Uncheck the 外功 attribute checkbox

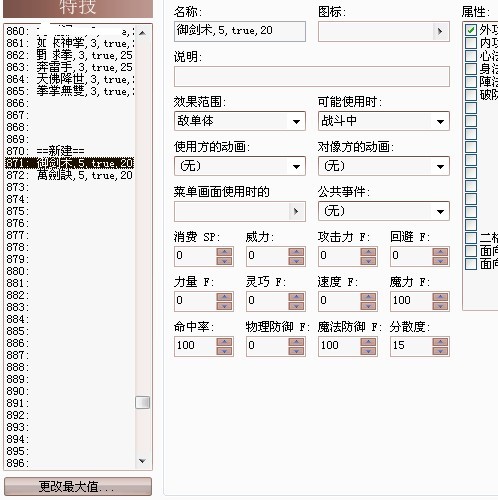coord(471,30)
